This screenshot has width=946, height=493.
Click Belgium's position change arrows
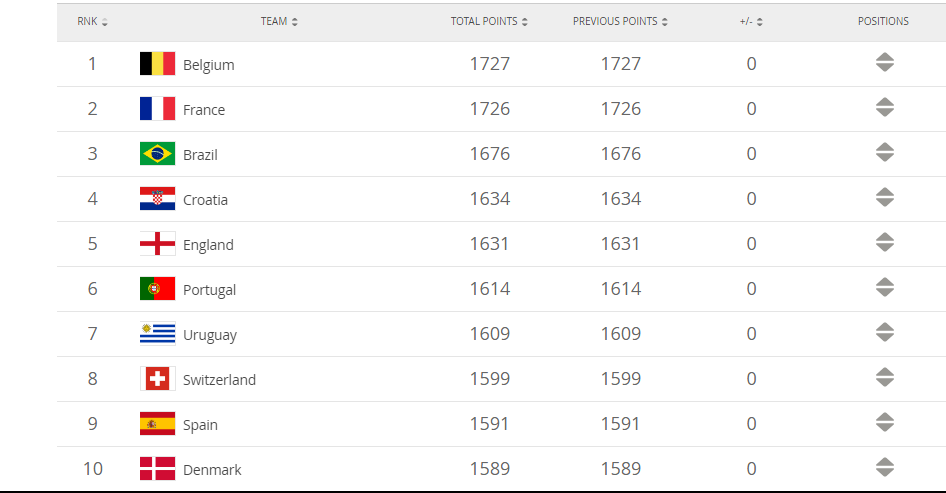coord(884,63)
